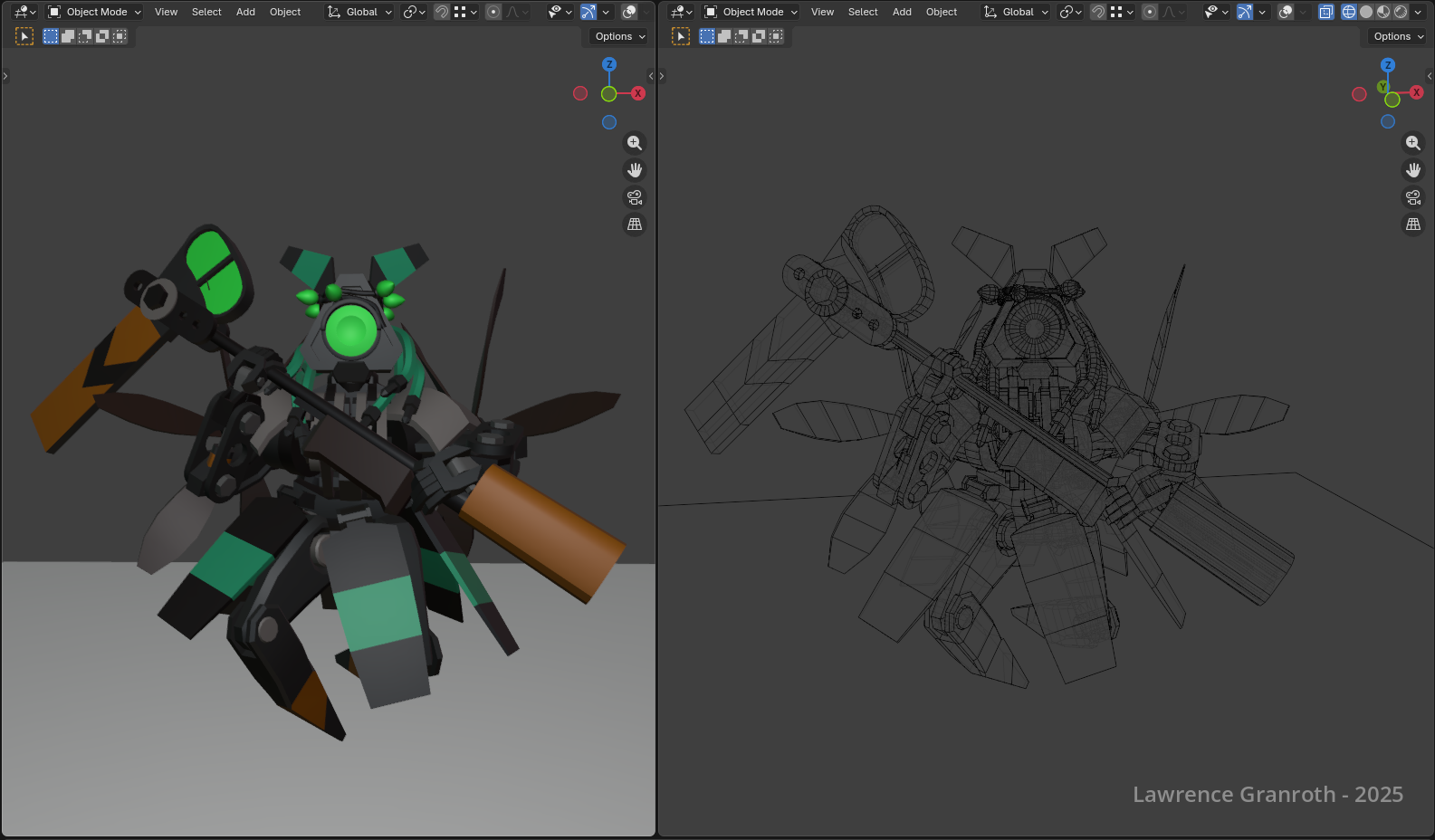Click the pan hand icon in right viewport
1435x840 pixels.
tap(1412, 170)
